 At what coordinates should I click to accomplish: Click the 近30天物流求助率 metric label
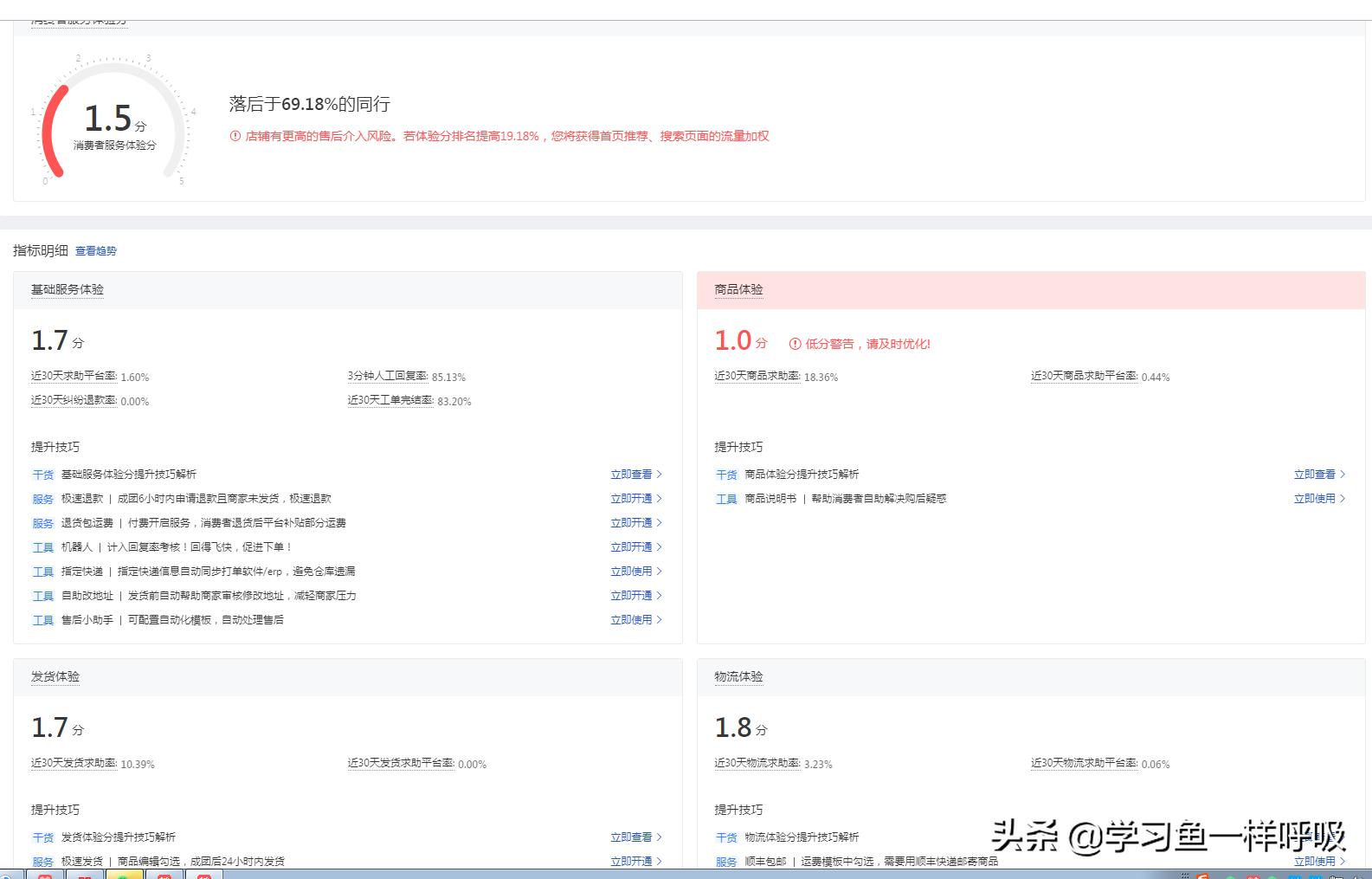coord(757,764)
